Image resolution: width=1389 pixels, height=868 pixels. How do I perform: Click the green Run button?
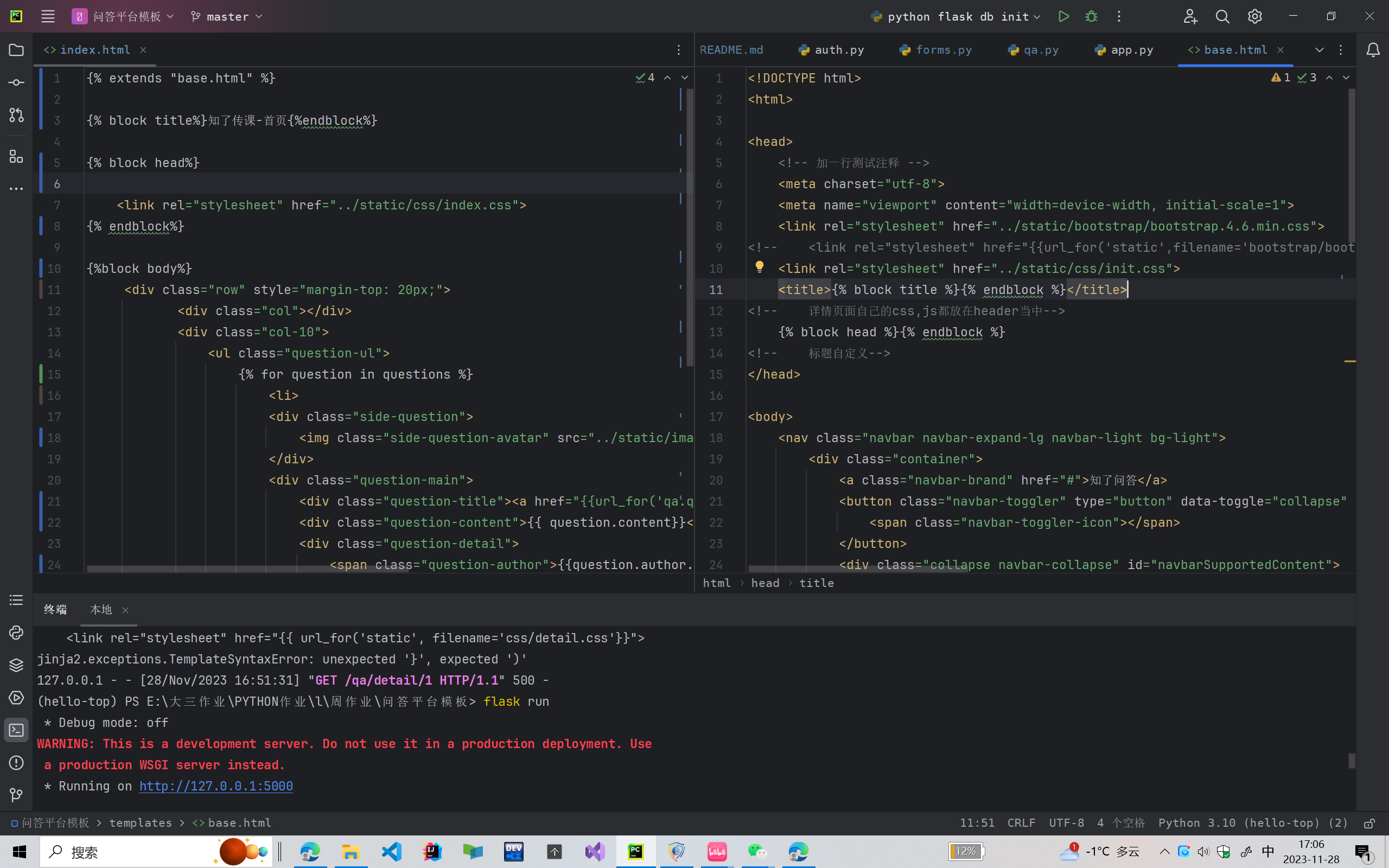pyautogui.click(x=1063, y=17)
